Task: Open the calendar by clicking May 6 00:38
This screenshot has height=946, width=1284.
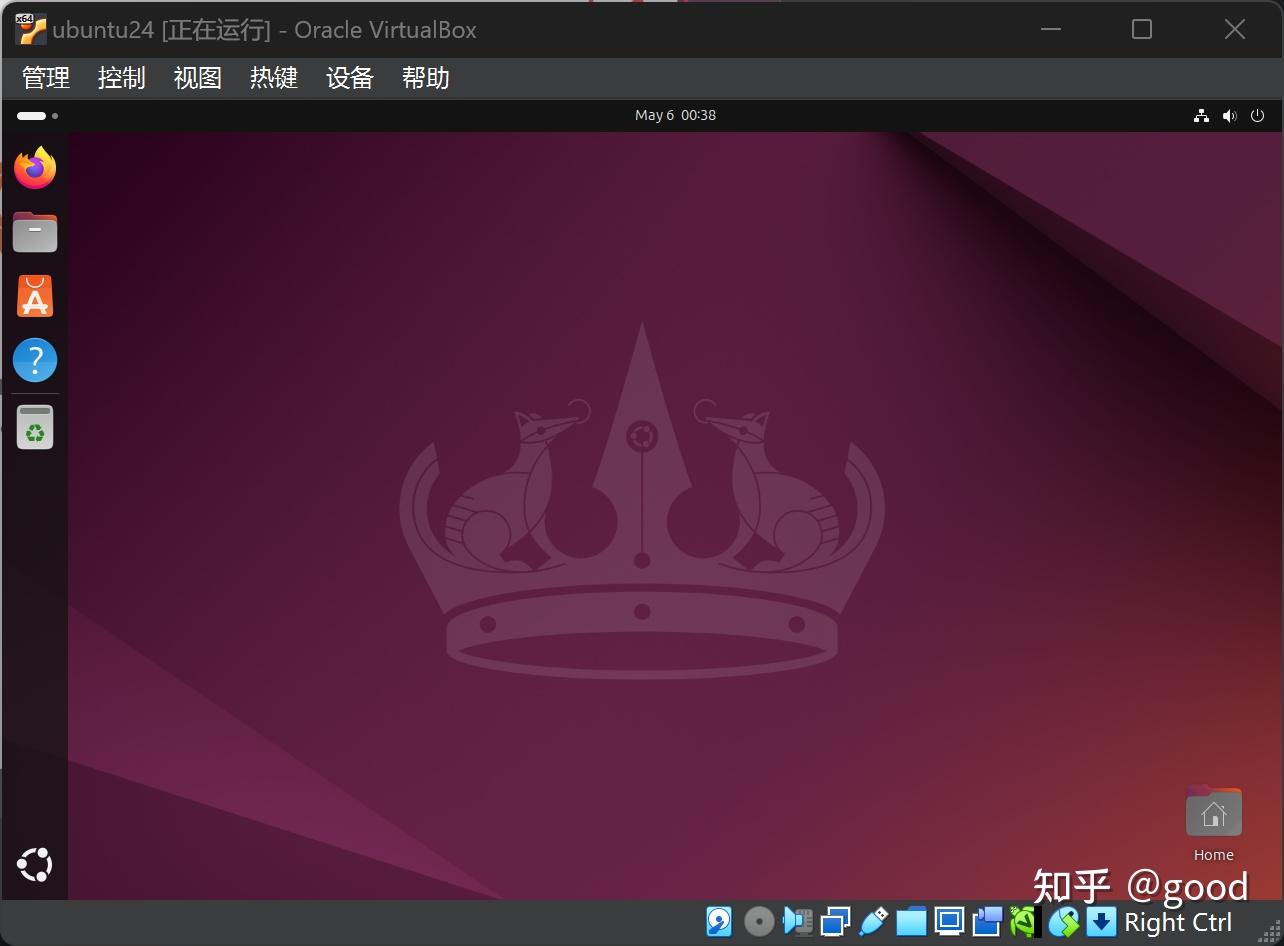Action: tap(676, 115)
